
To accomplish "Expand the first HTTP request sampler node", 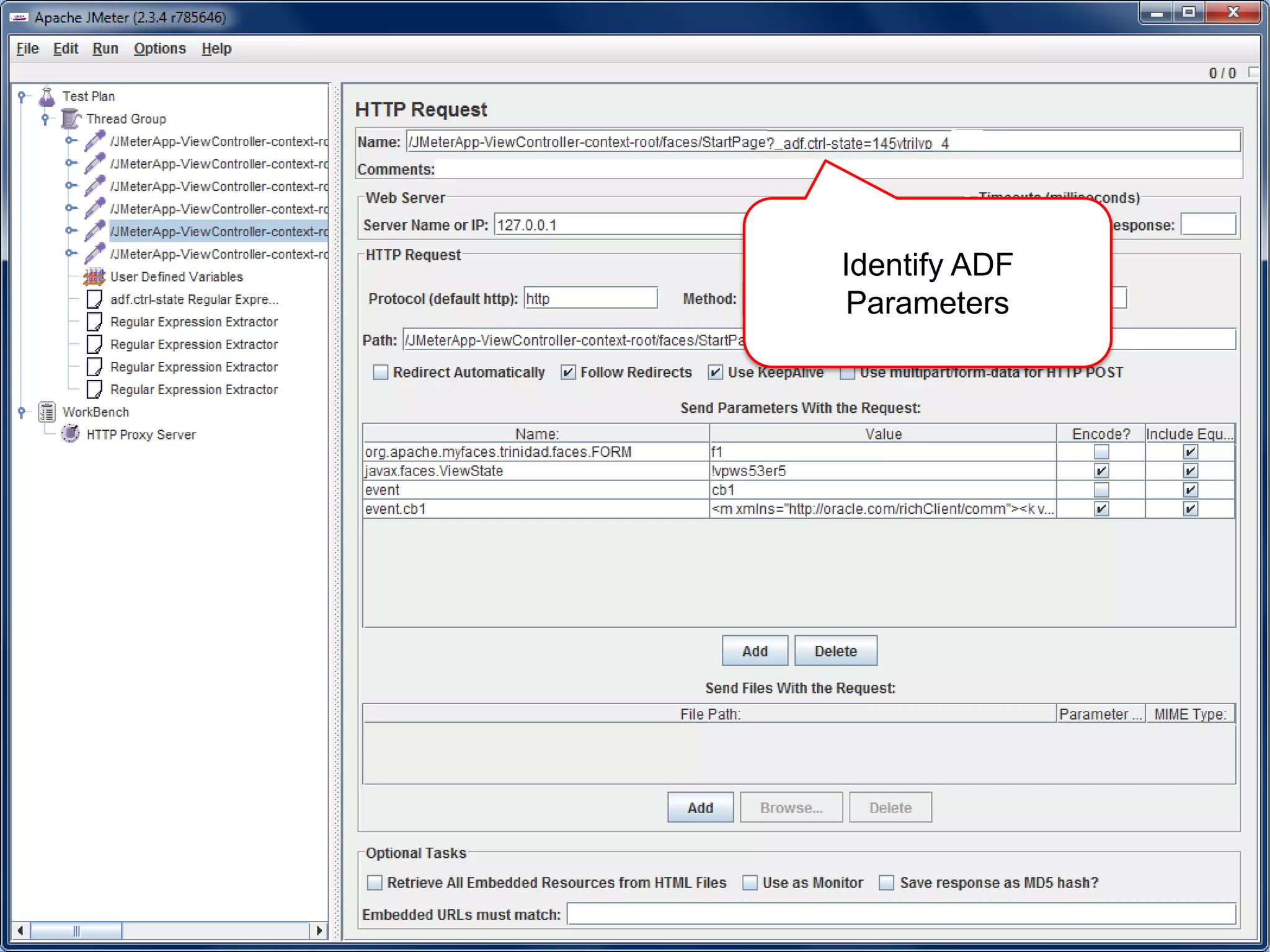I will [x=71, y=141].
